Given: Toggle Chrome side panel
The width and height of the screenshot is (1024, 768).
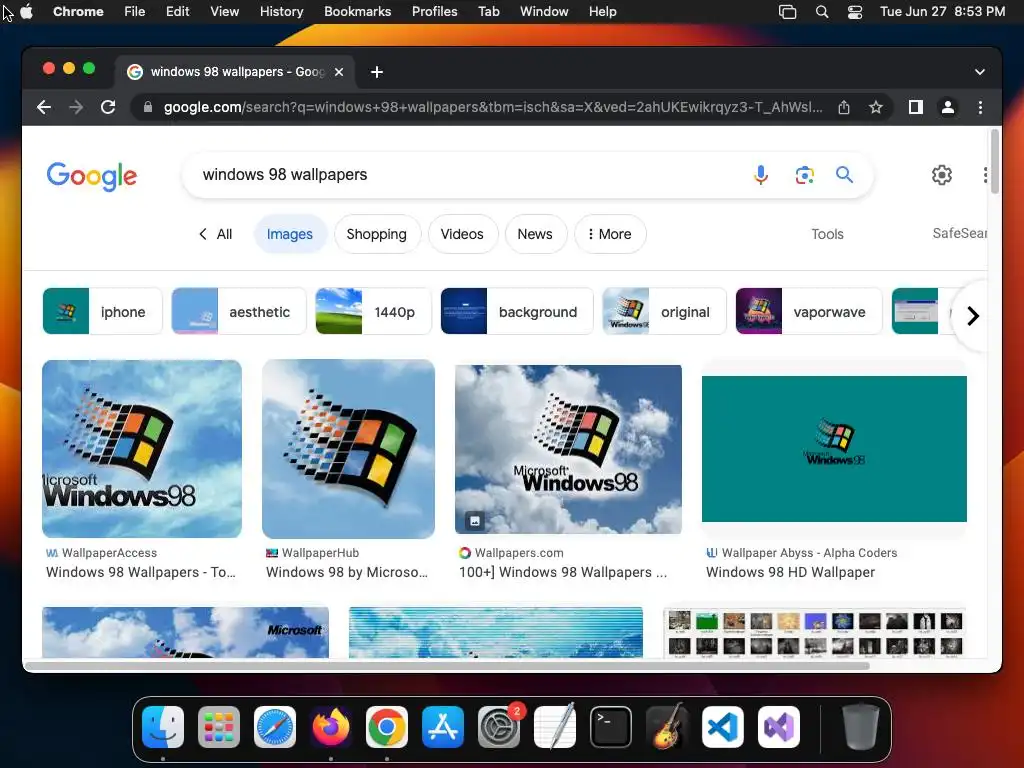Looking at the screenshot, I should coord(916,107).
